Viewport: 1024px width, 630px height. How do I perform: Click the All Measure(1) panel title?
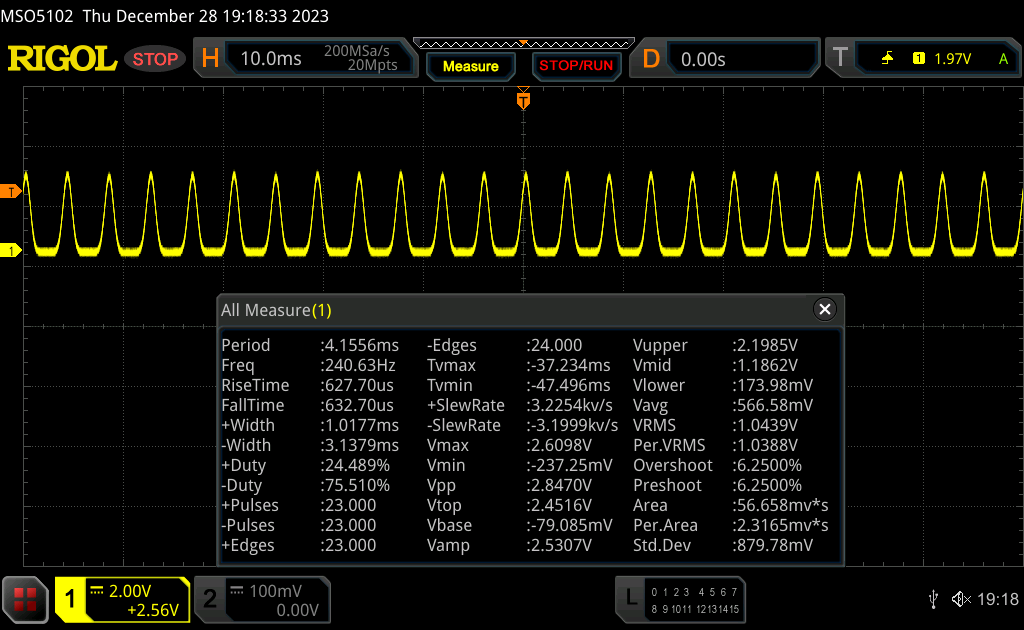[276, 309]
